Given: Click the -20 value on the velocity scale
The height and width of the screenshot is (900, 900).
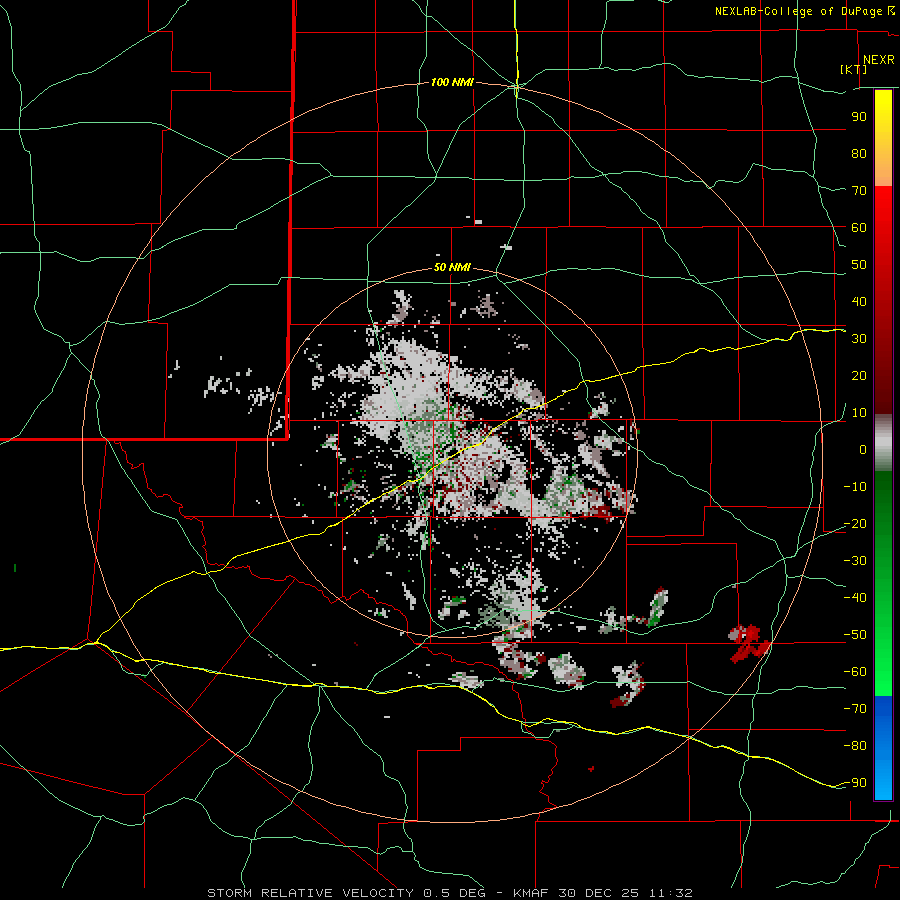Looking at the screenshot, I should 855,523.
